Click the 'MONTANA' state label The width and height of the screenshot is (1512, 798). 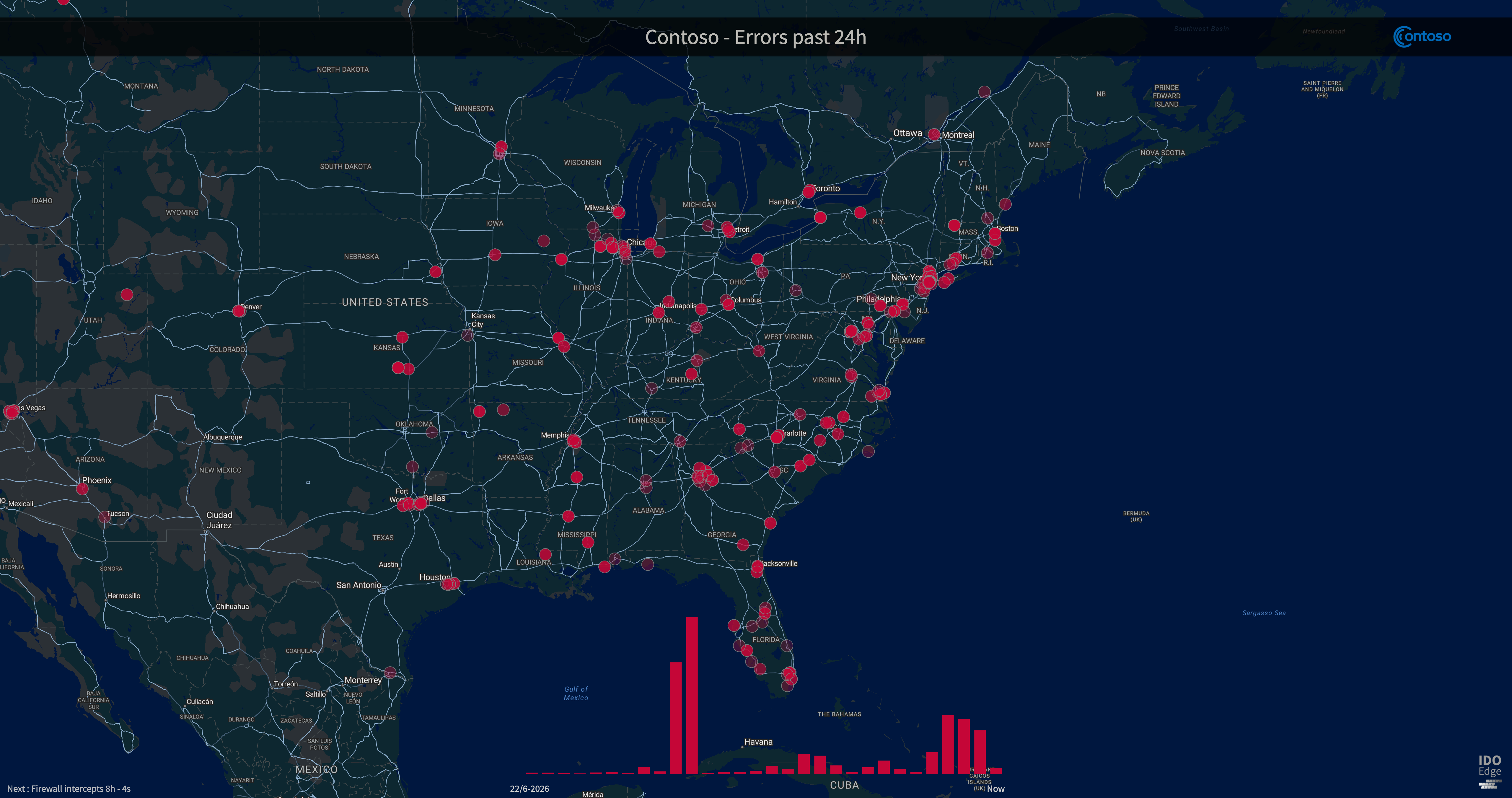(141, 86)
